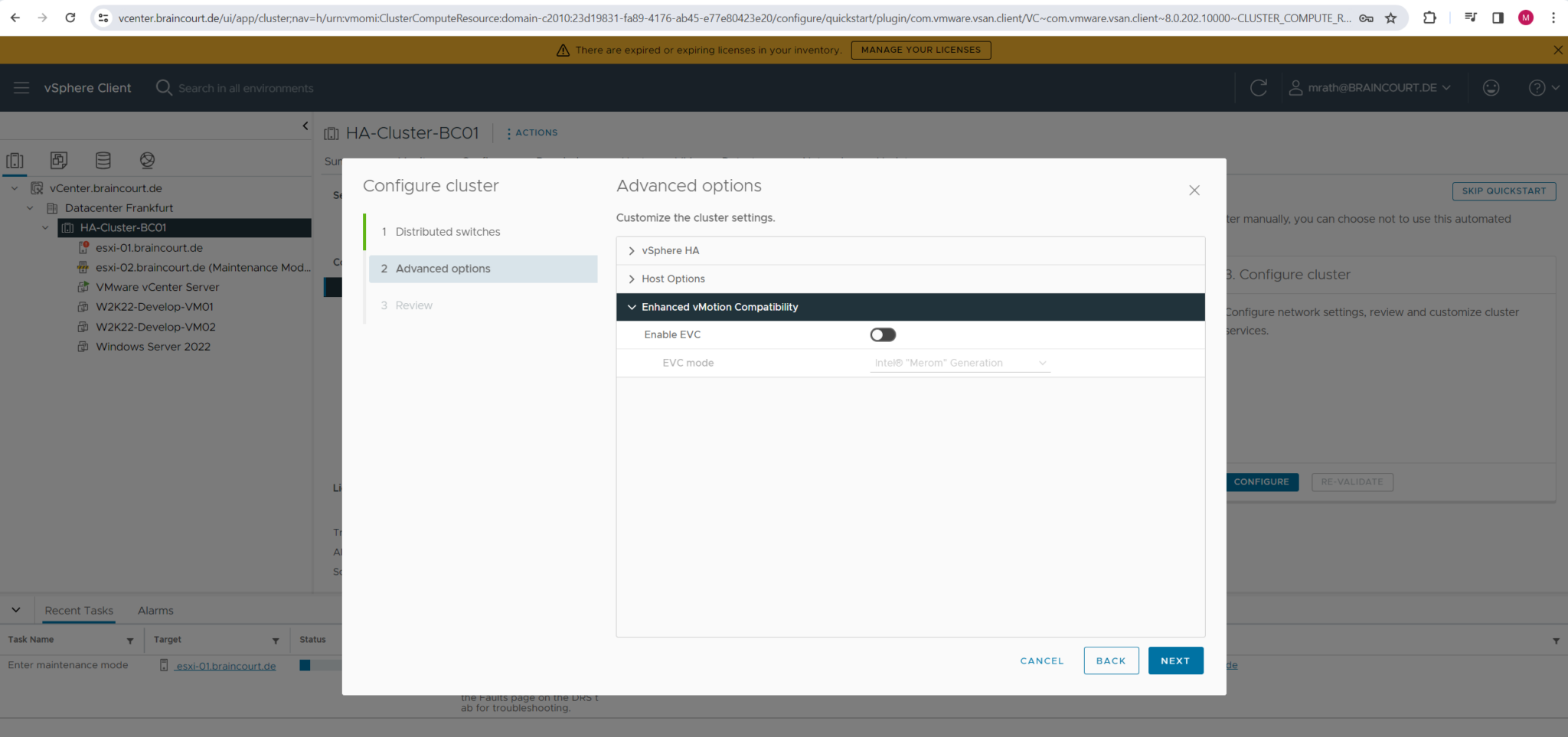
Task: Click the NEXT button in the wizard
Action: 1175,660
